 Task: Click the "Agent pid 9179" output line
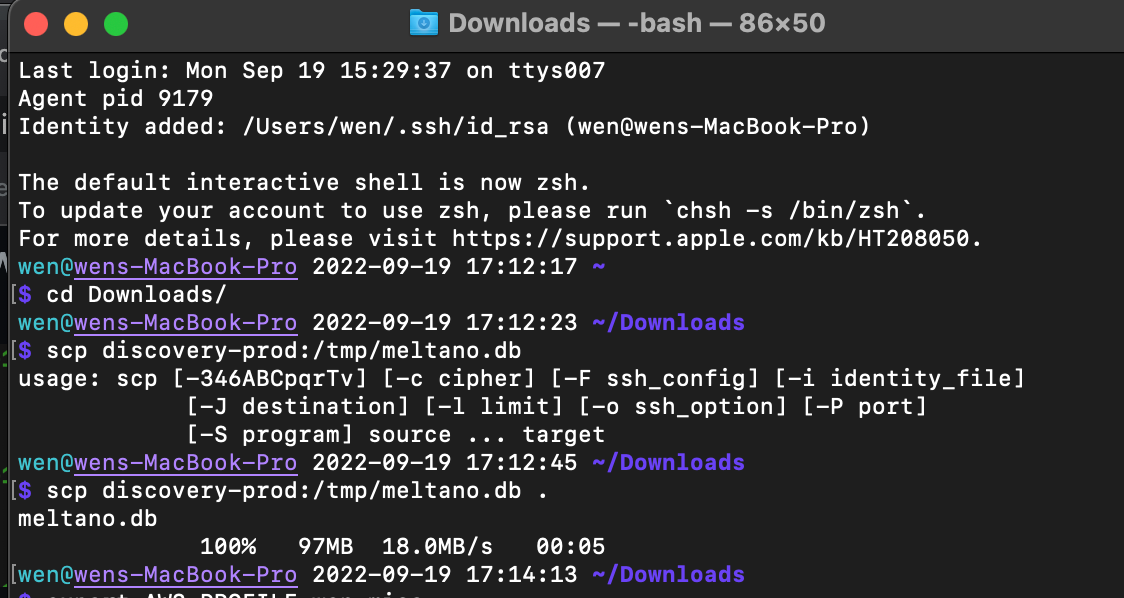[115, 99]
